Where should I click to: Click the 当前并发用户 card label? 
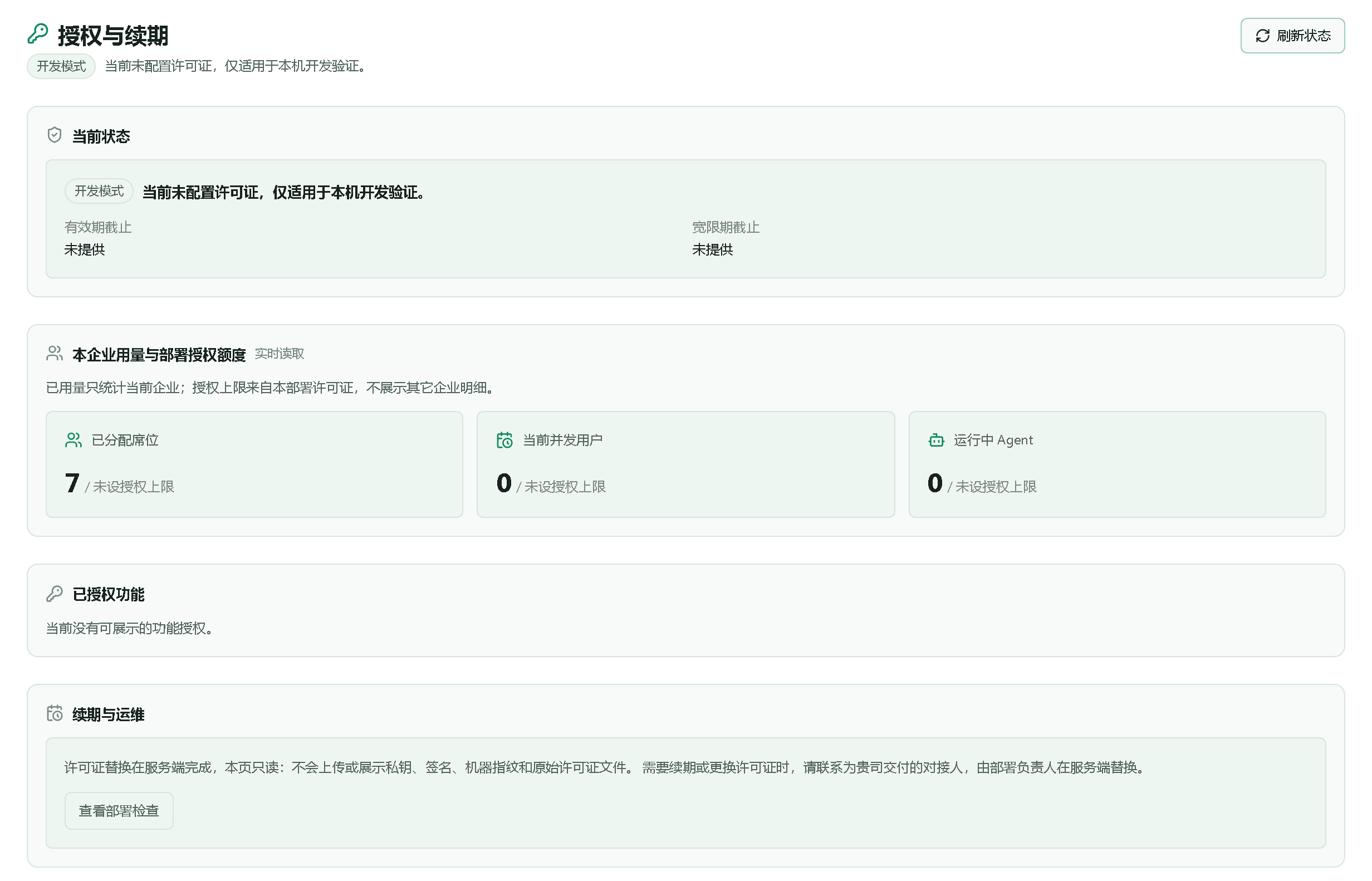point(563,440)
